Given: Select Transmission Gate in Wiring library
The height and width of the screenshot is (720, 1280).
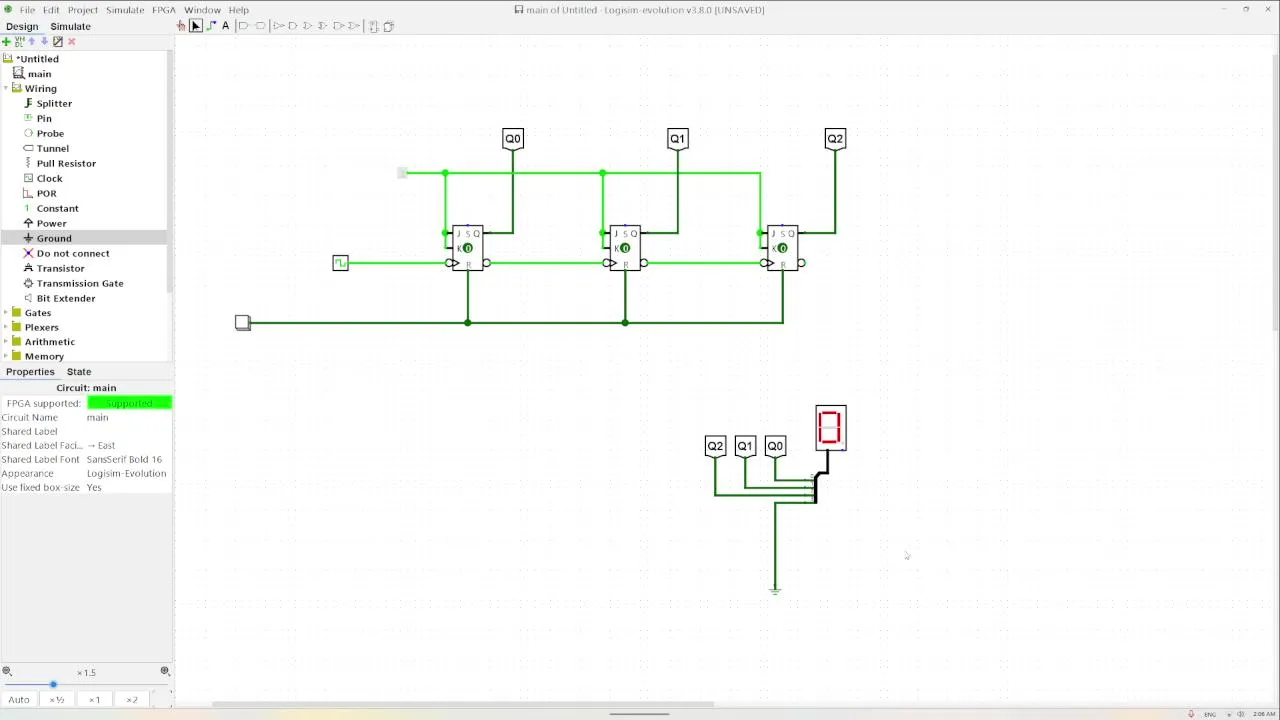Looking at the screenshot, I should (x=80, y=283).
